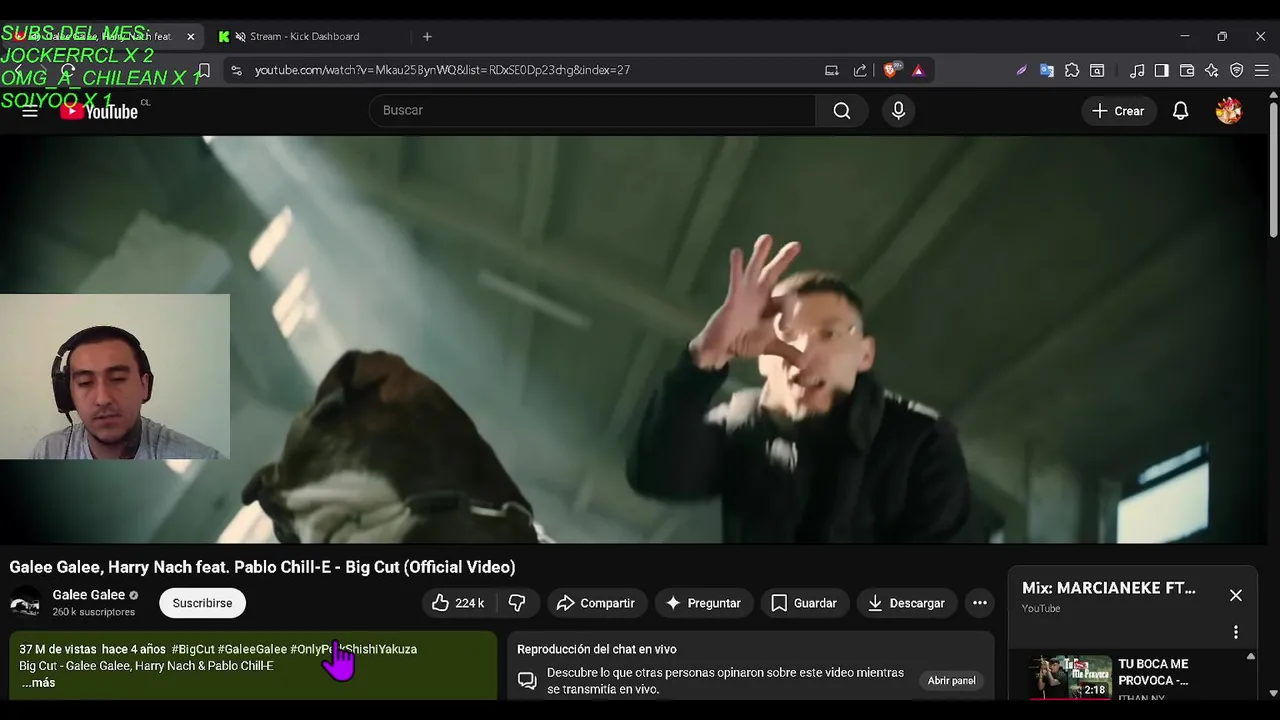Click the install app icon in address bar

(x=831, y=70)
